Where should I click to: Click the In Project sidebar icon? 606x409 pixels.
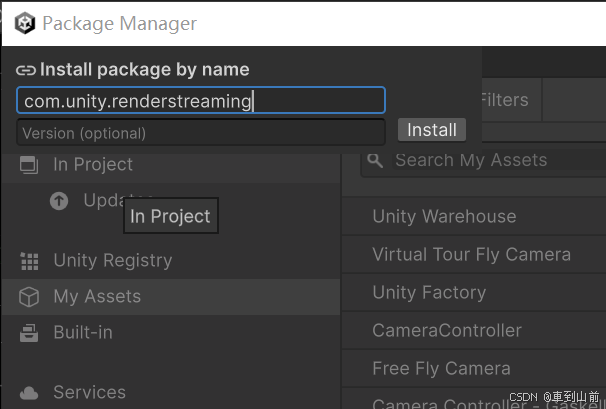[29, 165]
